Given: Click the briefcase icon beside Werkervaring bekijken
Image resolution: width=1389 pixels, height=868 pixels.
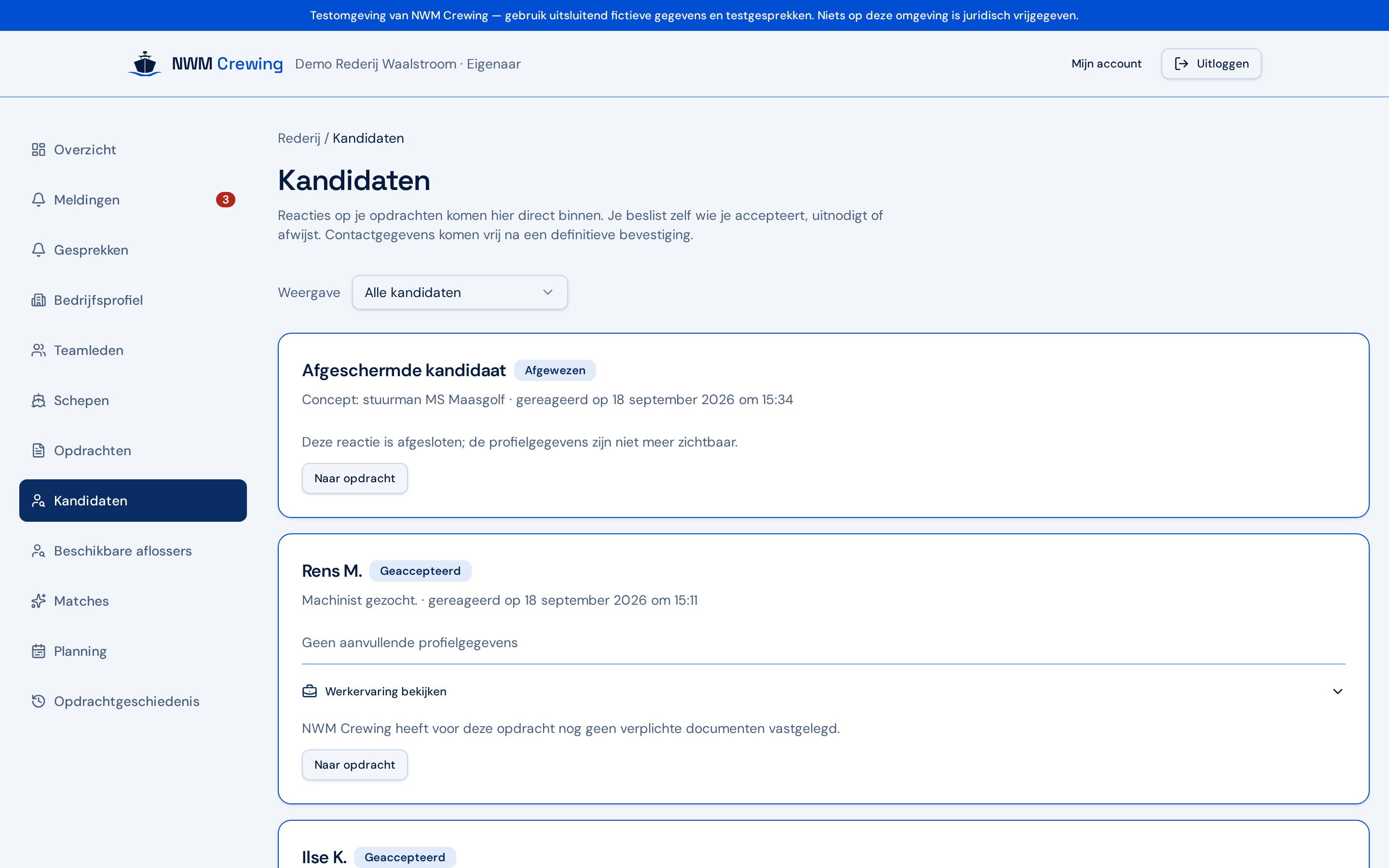Looking at the screenshot, I should [x=309, y=691].
